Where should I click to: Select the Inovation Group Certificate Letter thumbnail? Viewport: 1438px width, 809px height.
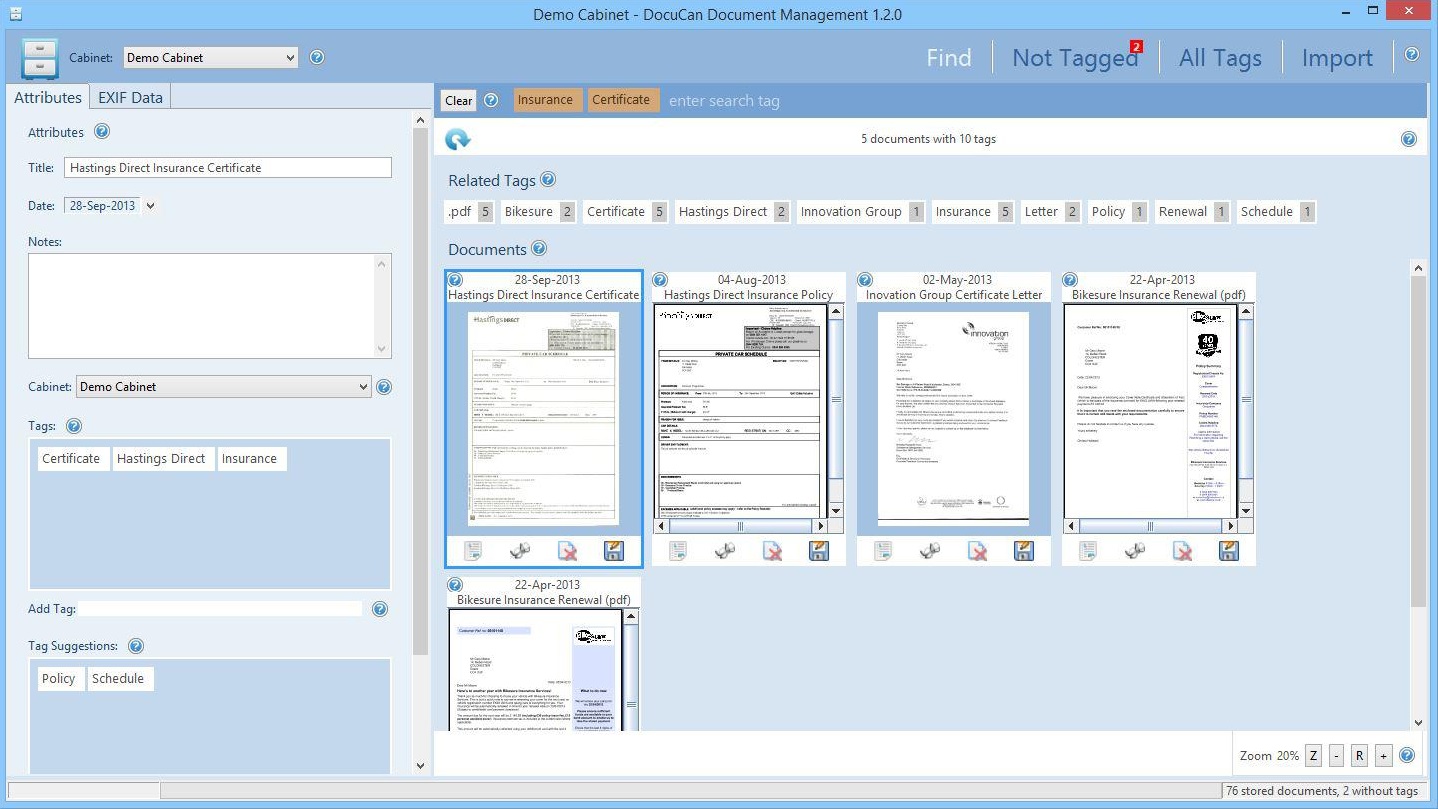pyautogui.click(x=954, y=417)
